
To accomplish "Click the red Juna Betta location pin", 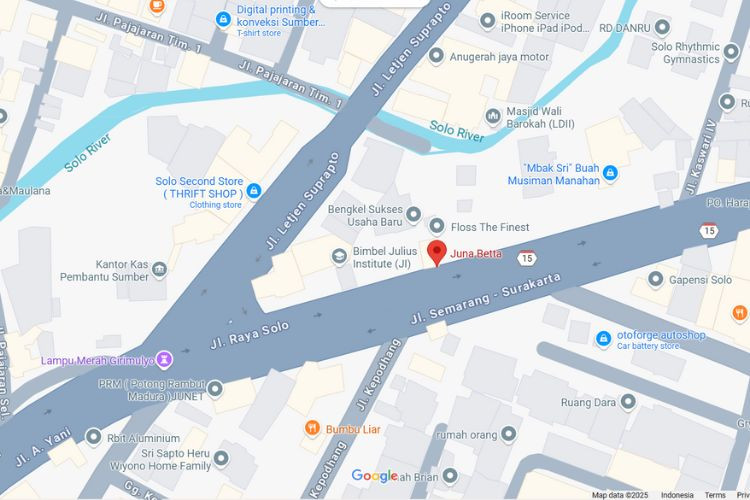I will [x=437, y=253].
